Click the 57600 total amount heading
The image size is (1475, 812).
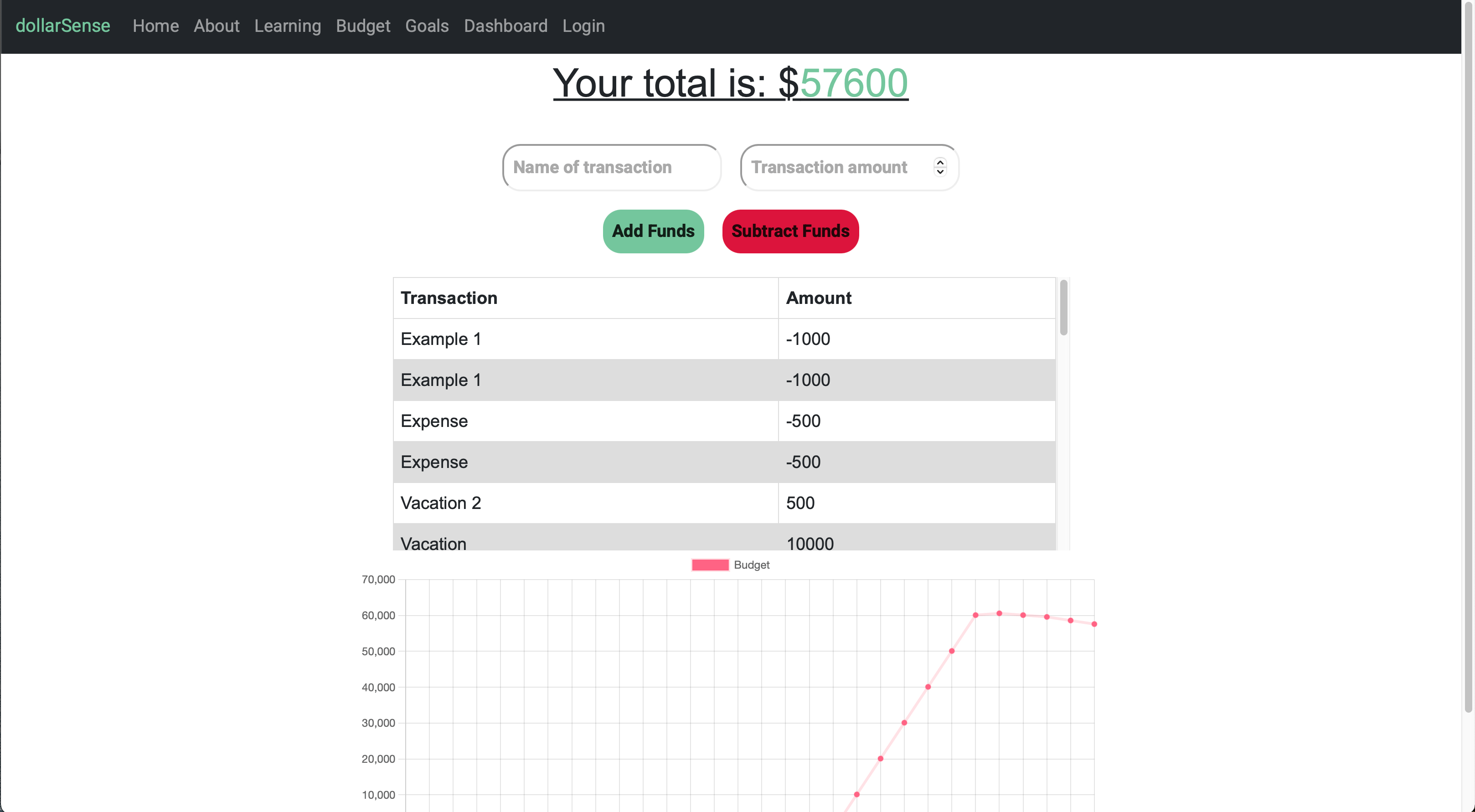[853, 83]
